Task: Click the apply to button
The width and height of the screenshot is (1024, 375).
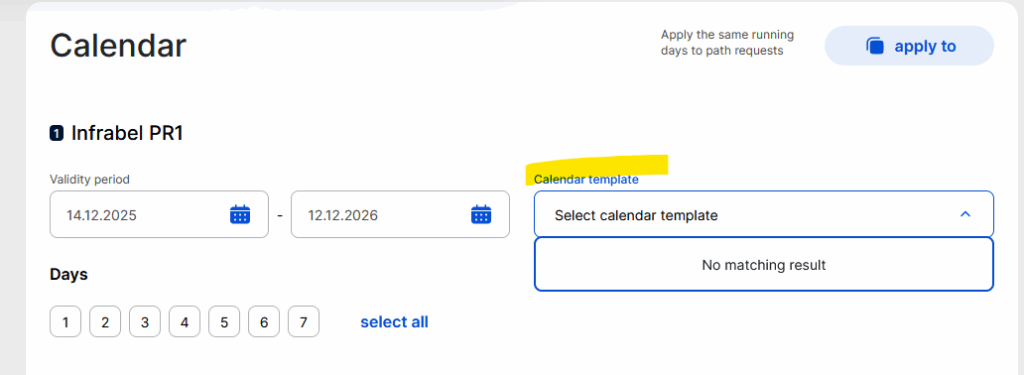Action: click(x=910, y=46)
